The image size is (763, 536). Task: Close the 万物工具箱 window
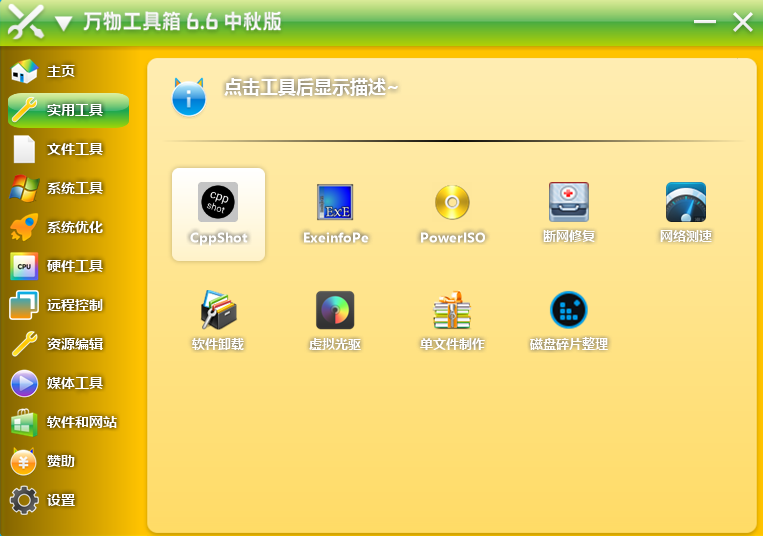point(743,22)
